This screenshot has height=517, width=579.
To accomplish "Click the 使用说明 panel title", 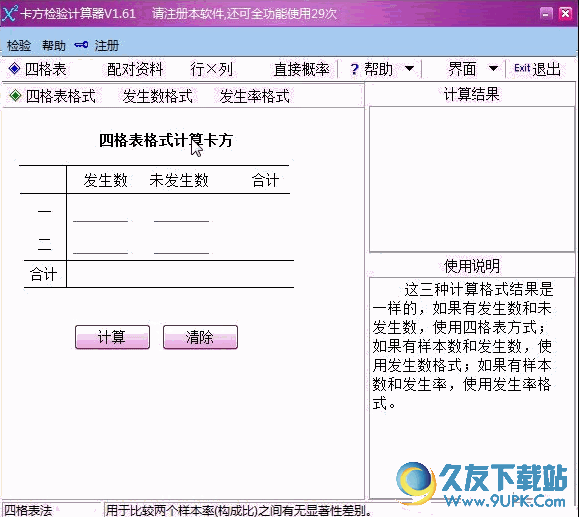I will pyautogui.click(x=472, y=266).
